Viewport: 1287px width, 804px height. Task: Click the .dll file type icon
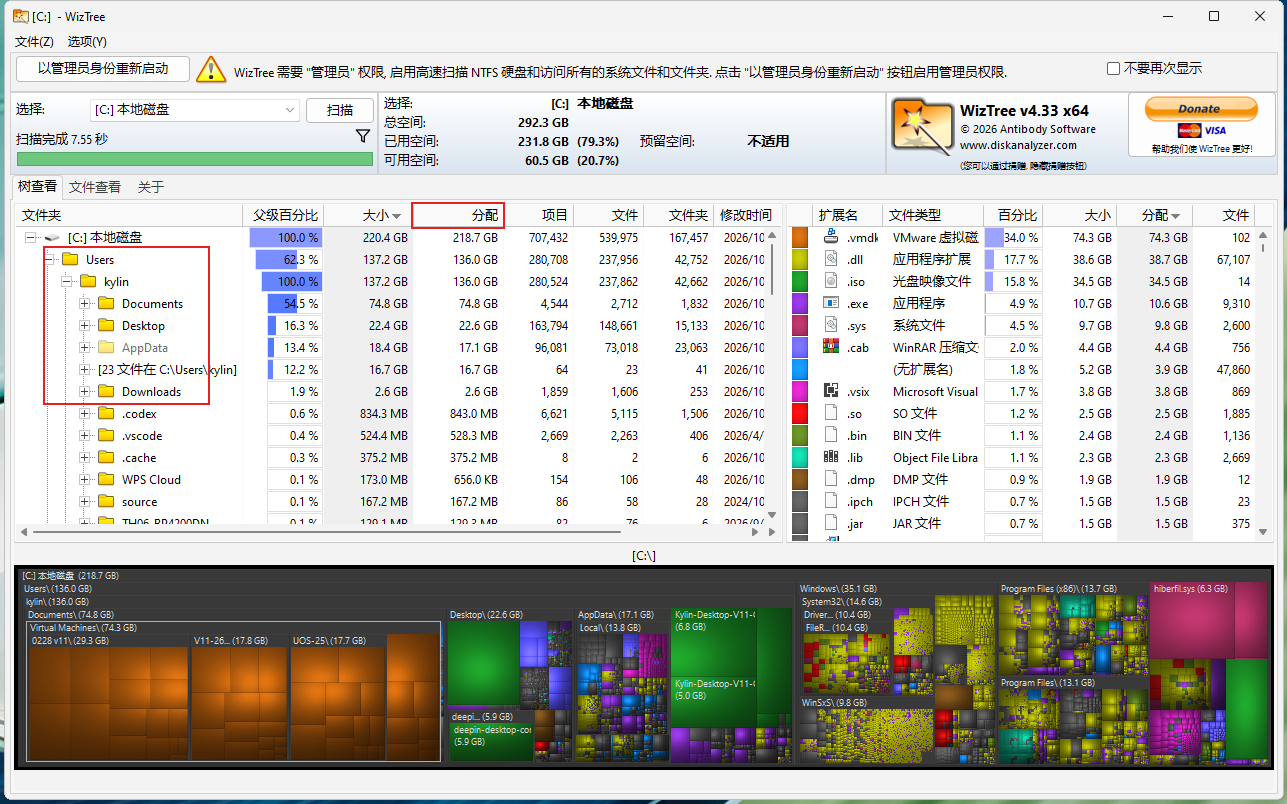pos(830,259)
